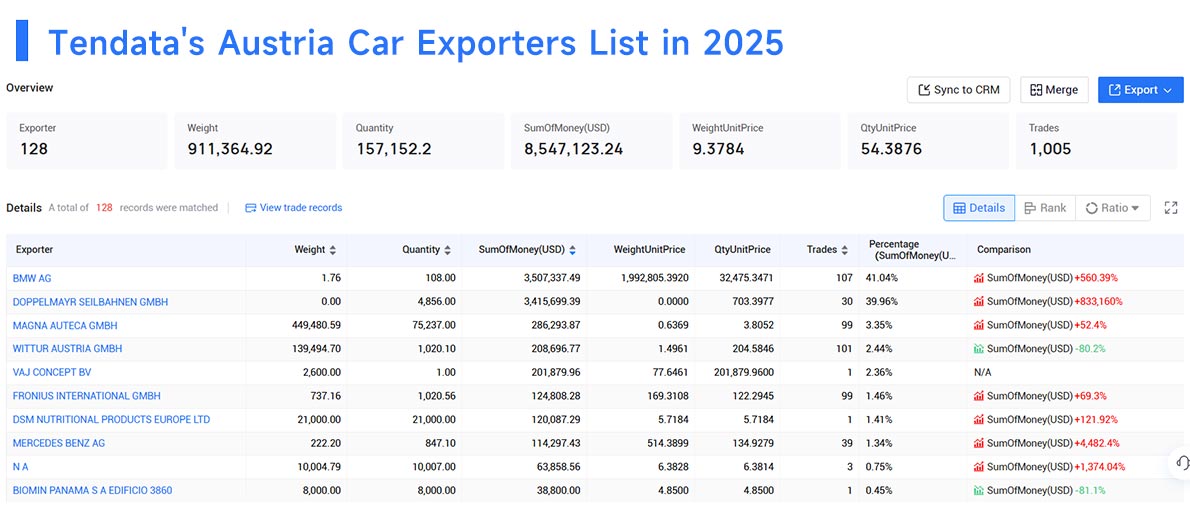The image size is (1190, 510).
Task: Click comparison chart icon in DSM NUTRITIONAL row
Action: tap(979, 420)
